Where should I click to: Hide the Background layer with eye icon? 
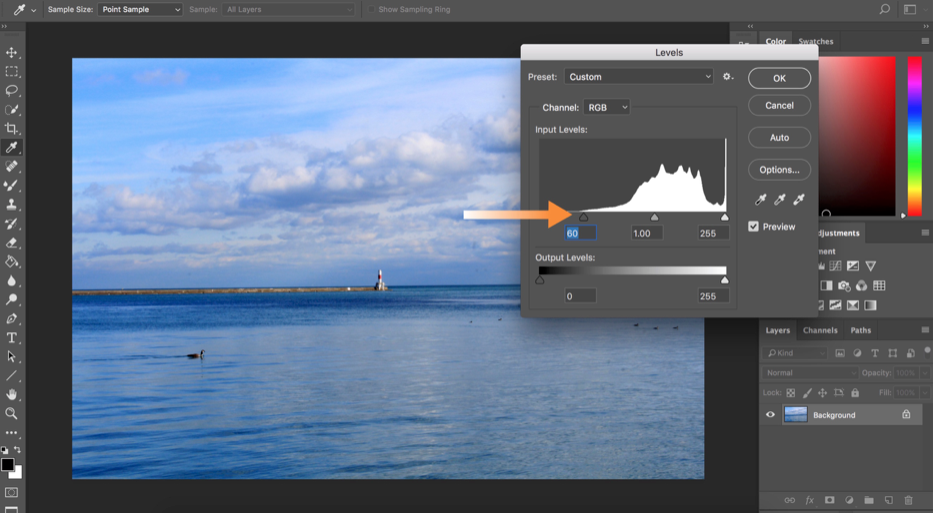771,415
